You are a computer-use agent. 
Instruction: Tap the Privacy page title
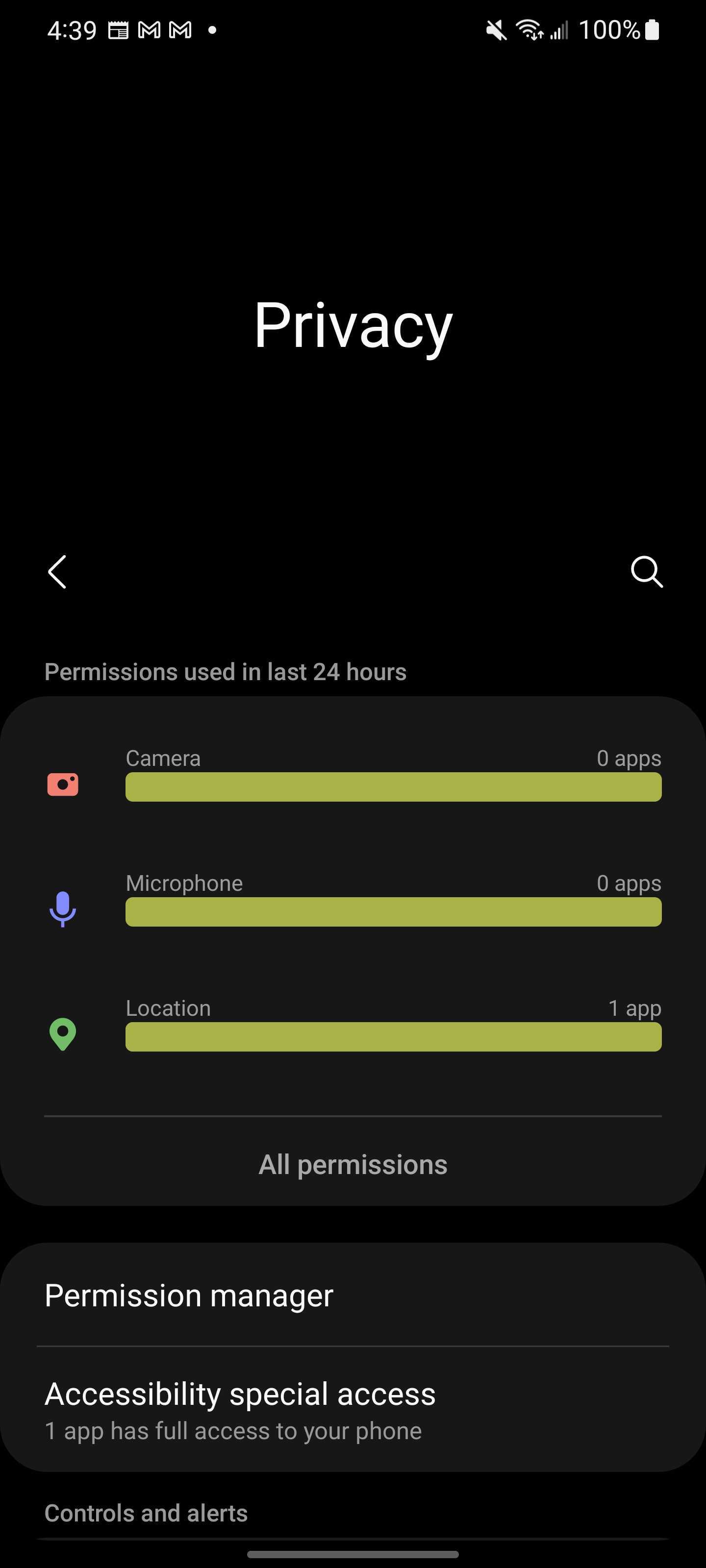click(x=353, y=326)
